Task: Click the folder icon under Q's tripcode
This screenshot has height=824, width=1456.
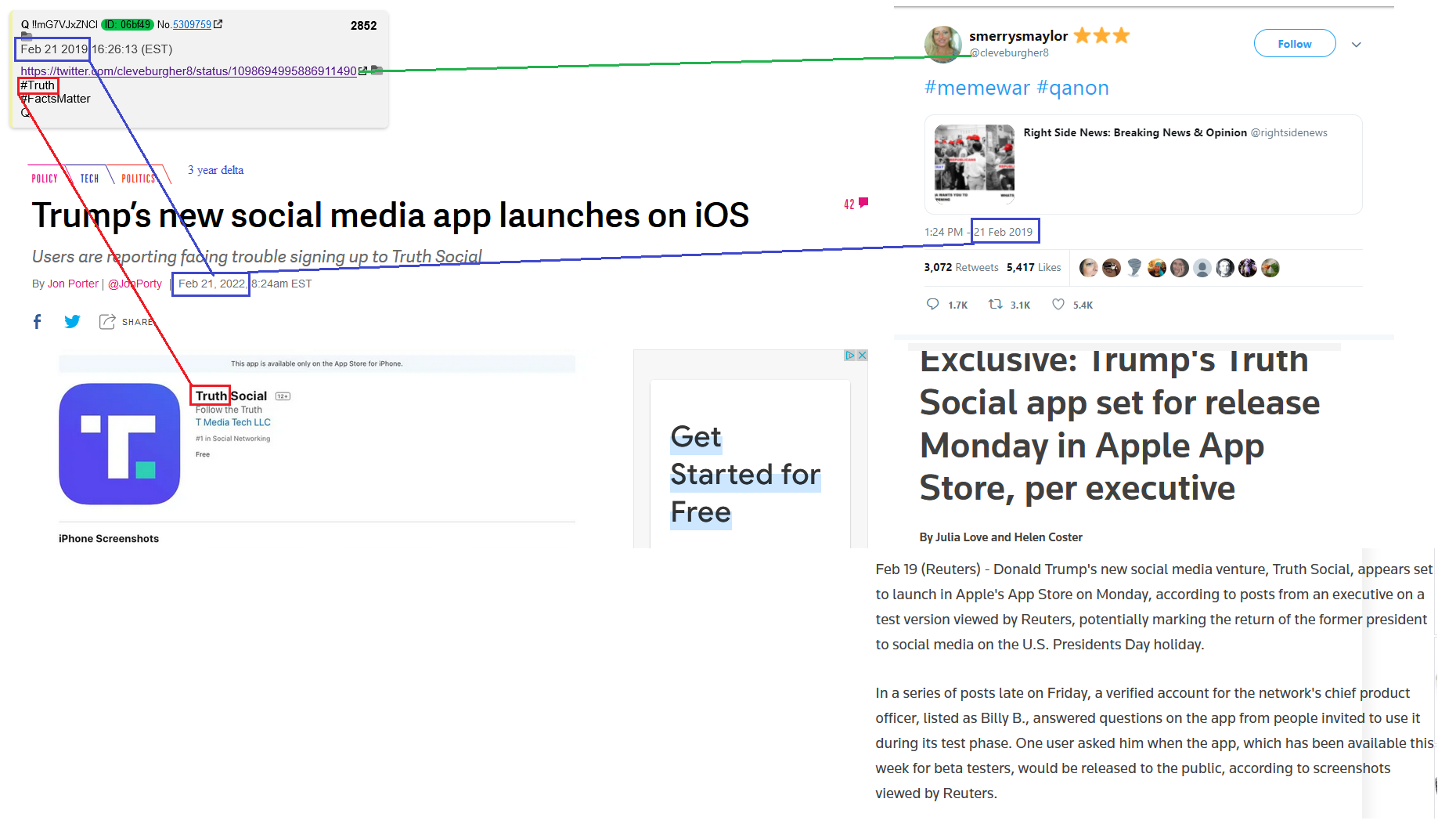Action: pos(26,35)
